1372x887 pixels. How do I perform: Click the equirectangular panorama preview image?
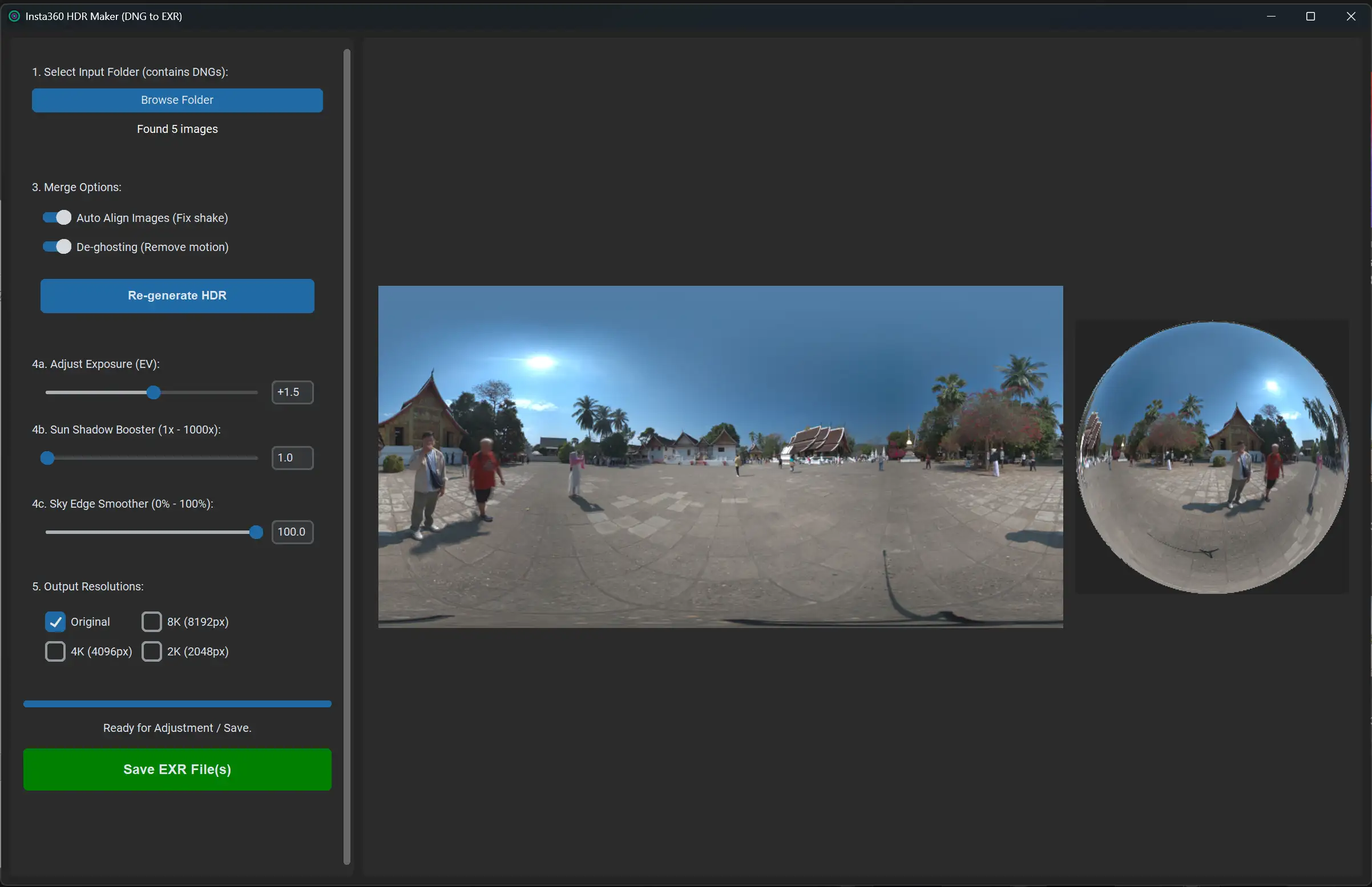coord(720,457)
